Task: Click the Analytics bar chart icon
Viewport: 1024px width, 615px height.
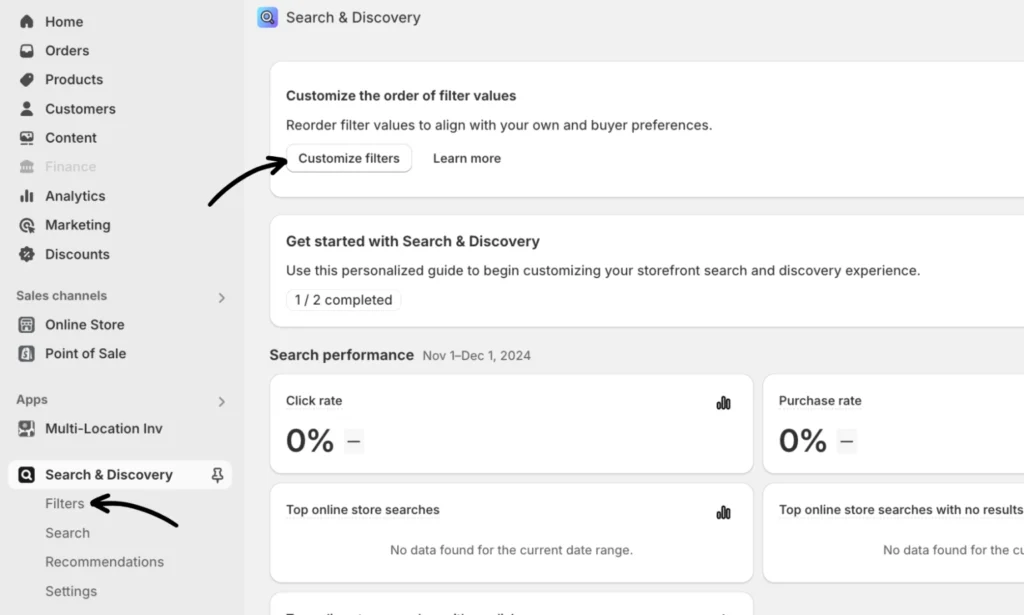Action: (27, 196)
